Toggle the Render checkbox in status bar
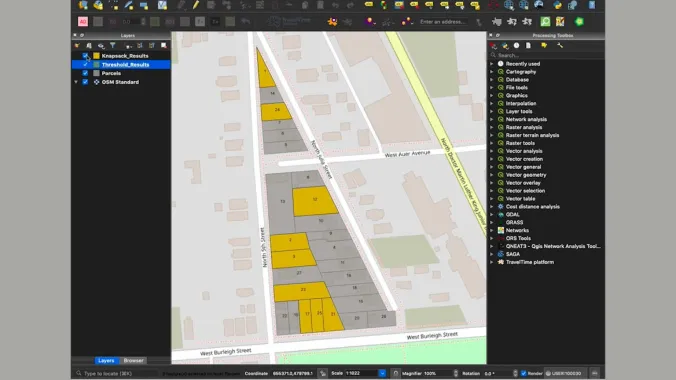This screenshot has height=380, width=676. tap(523, 374)
